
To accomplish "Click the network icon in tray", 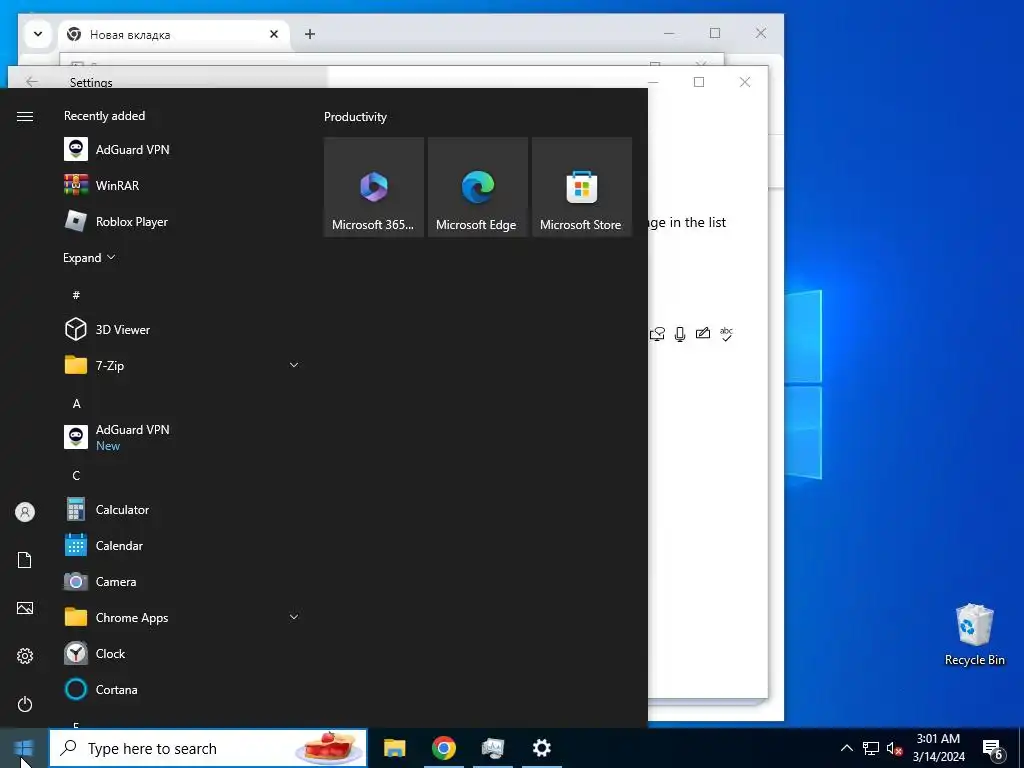I will [x=871, y=748].
